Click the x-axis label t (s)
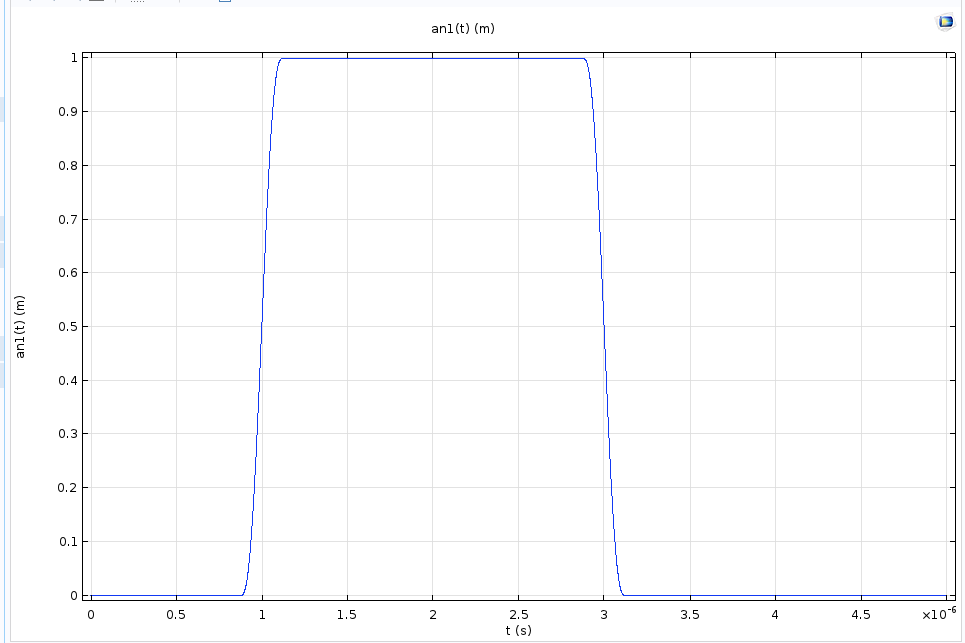Viewport: 965px width, 643px height. point(518,630)
